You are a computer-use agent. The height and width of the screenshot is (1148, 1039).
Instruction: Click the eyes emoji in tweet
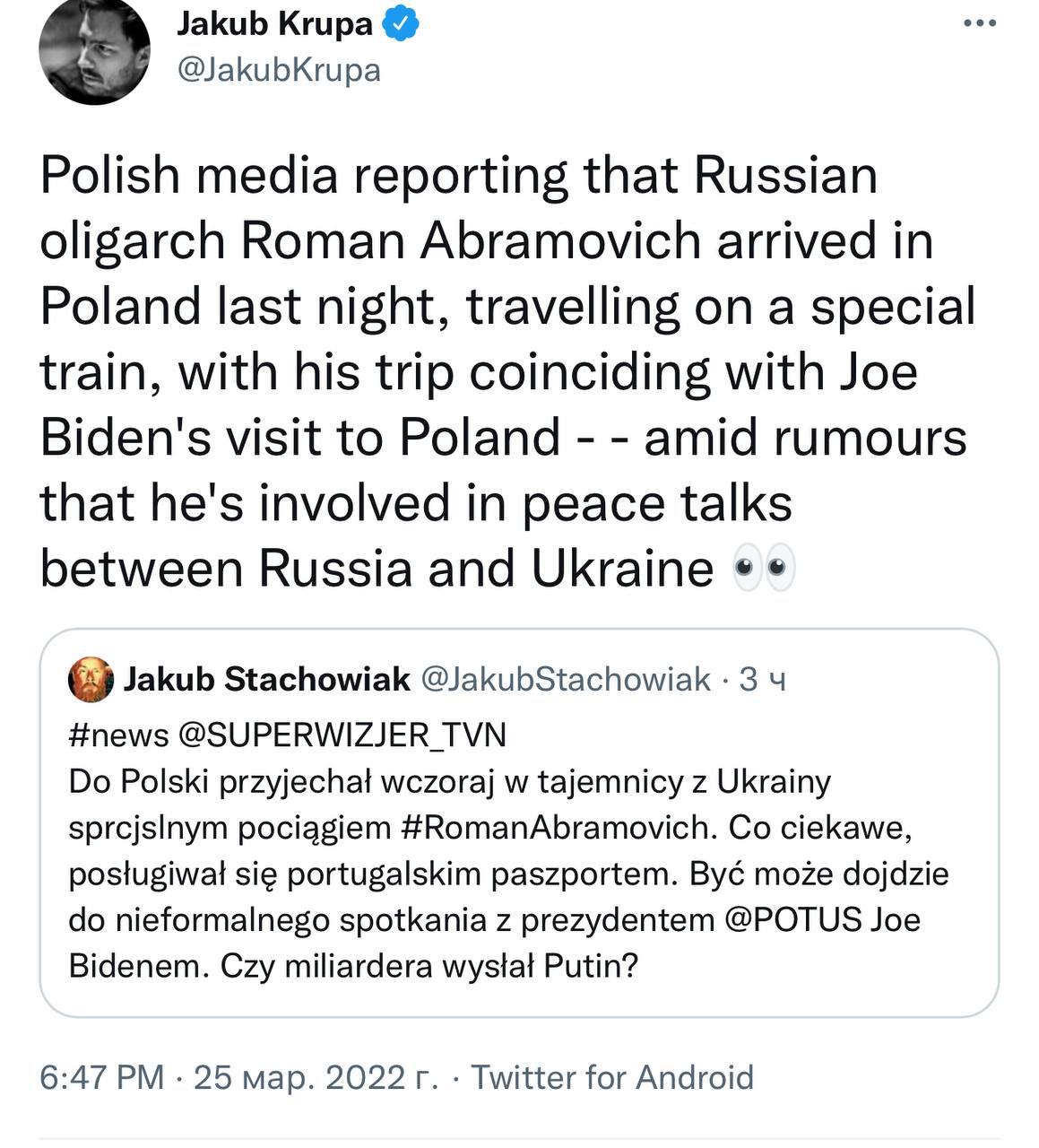[764, 569]
